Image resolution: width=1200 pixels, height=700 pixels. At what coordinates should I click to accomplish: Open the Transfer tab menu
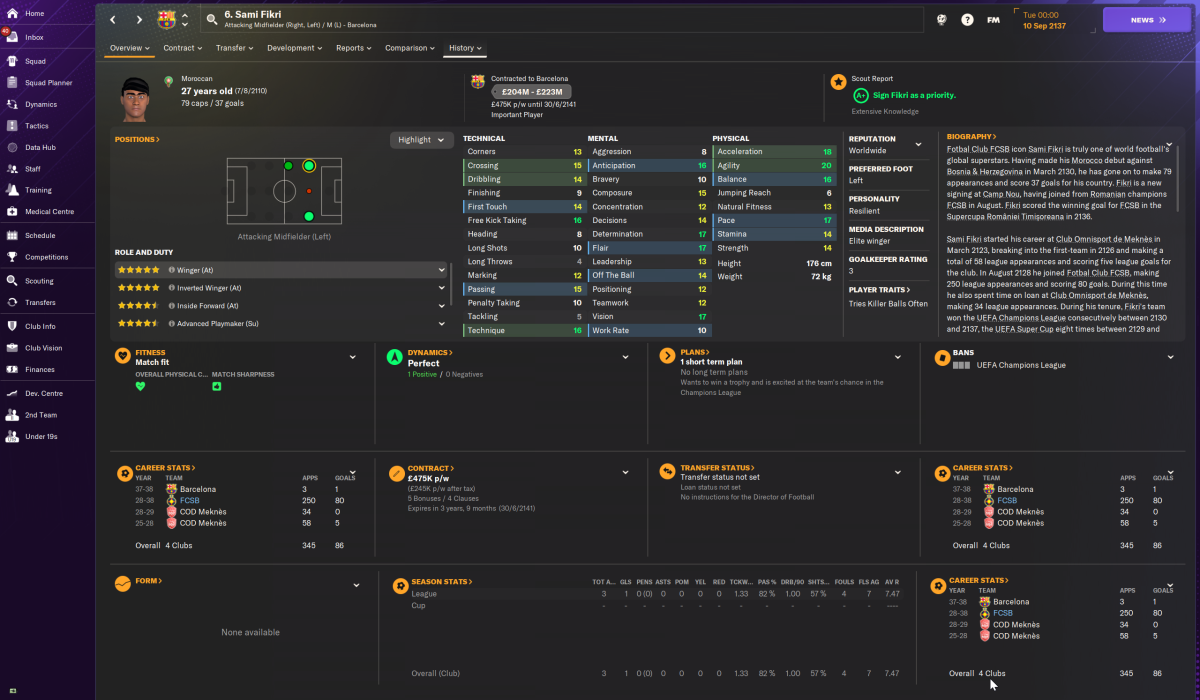point(234,48)
